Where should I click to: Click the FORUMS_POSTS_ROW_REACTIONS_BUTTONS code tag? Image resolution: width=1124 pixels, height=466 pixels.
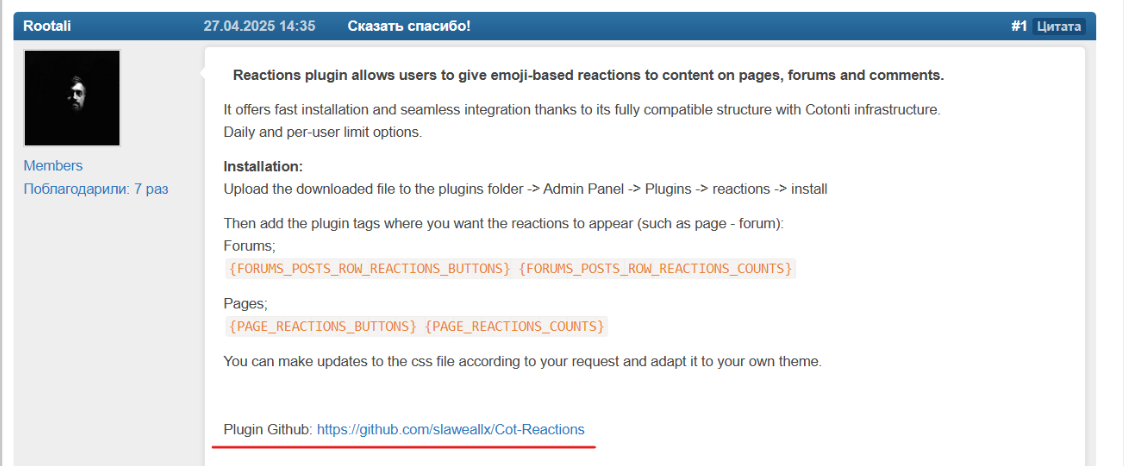[369, 269]
